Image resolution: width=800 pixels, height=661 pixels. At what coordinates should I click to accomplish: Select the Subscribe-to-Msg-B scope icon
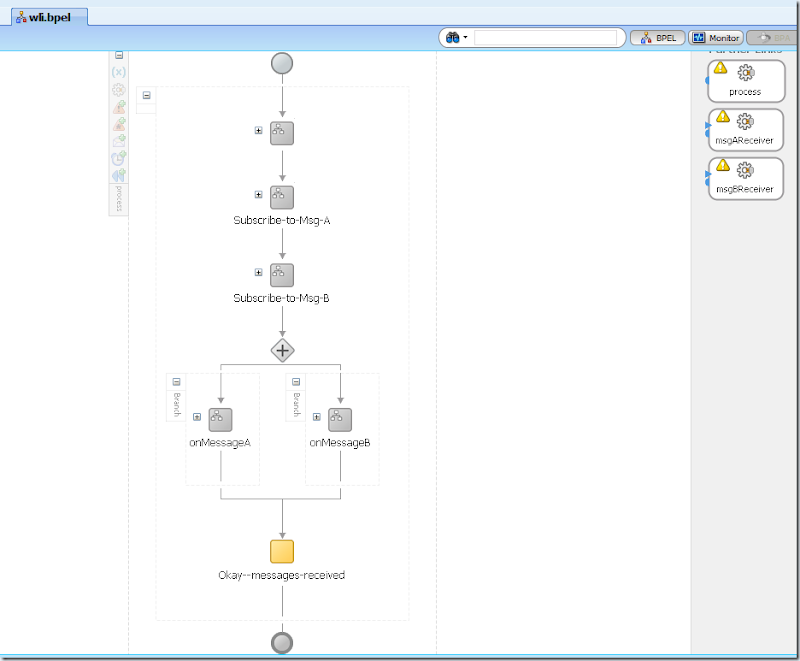coord(282,275)
